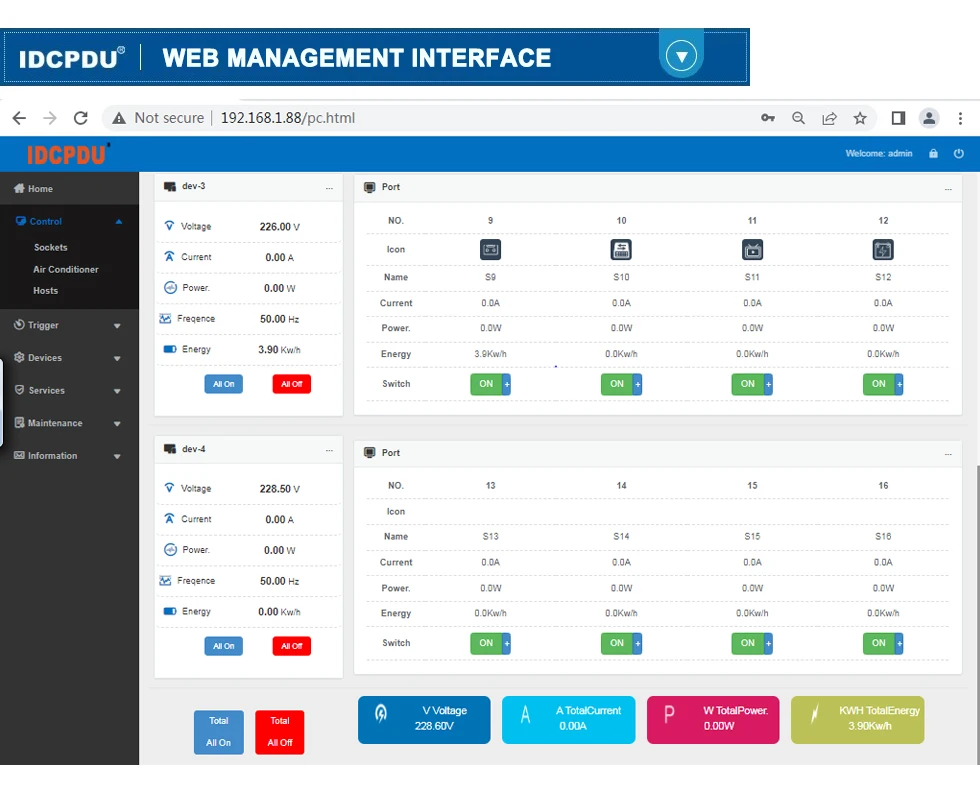Viewport: 980px width, 785px height.
Task: Bookmark this page with the star icon
Action: 860,118
